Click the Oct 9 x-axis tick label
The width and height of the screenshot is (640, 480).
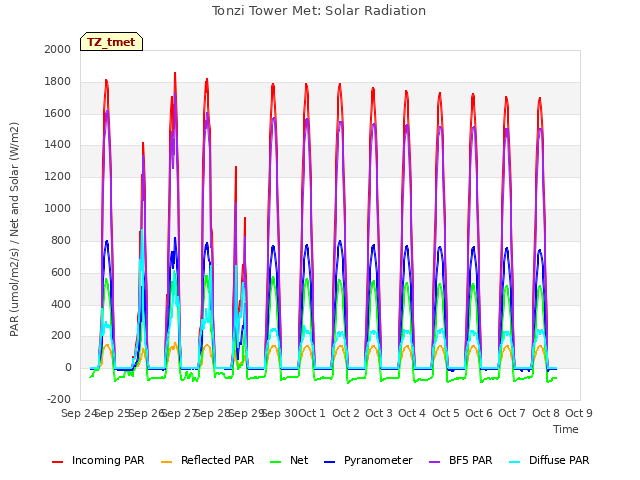[x=579, y=413]
